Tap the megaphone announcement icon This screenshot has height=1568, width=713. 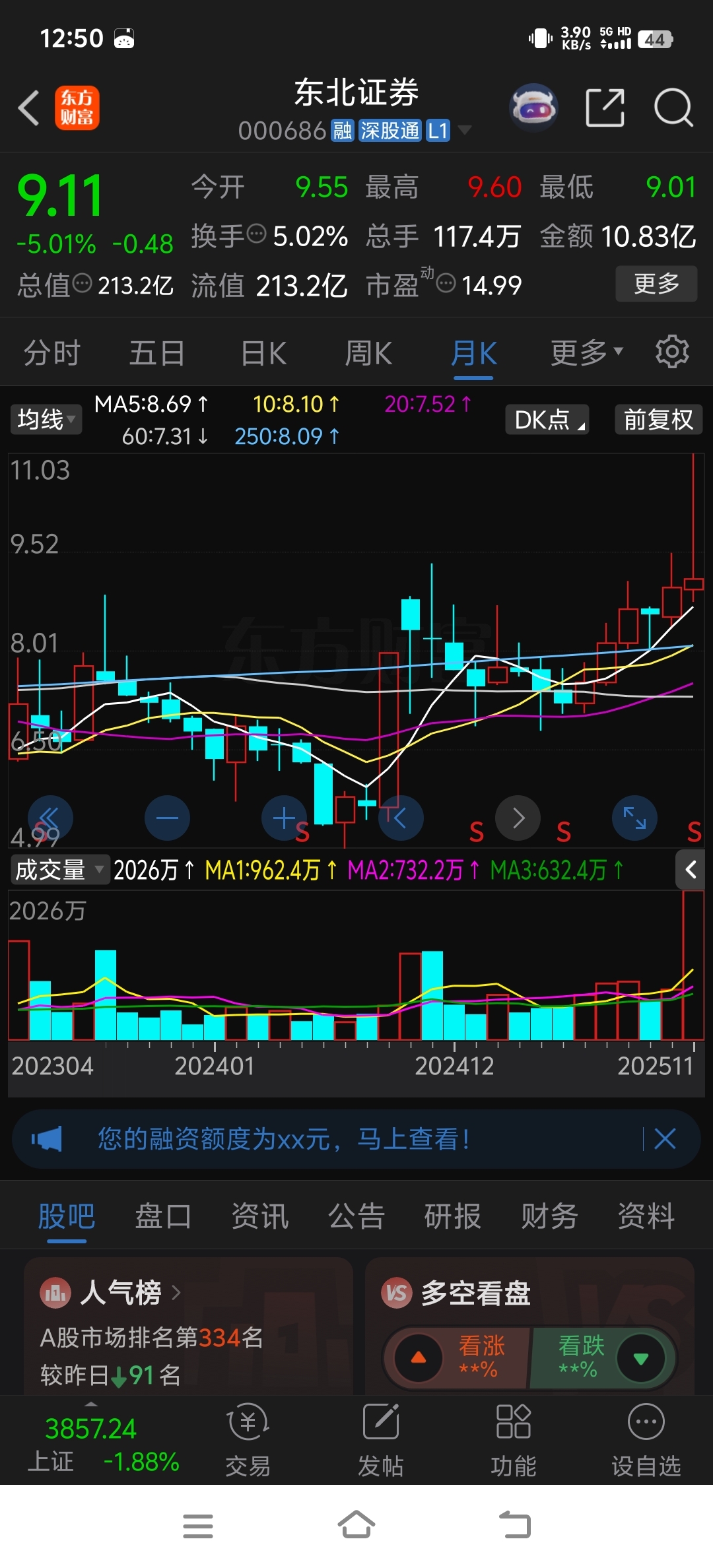point(47,1139)
